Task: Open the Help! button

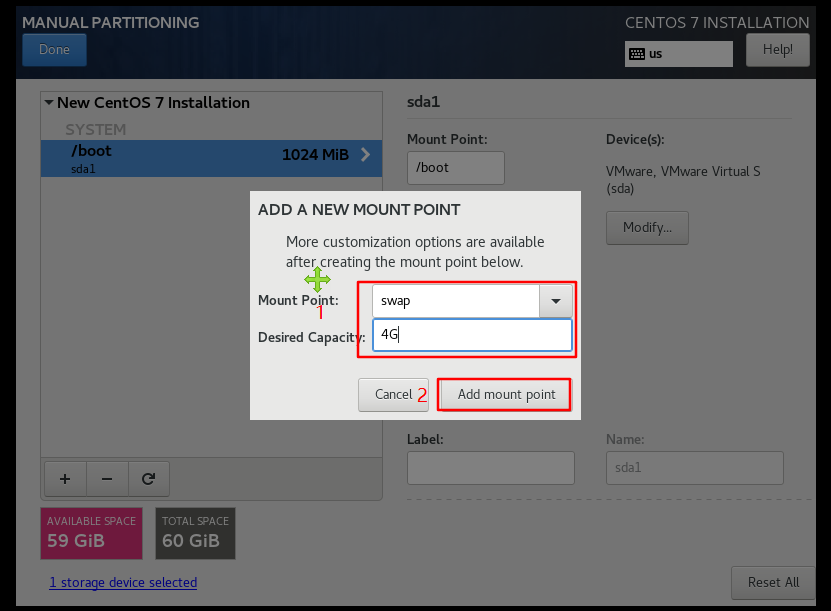Action: click(x=777, y=50)
